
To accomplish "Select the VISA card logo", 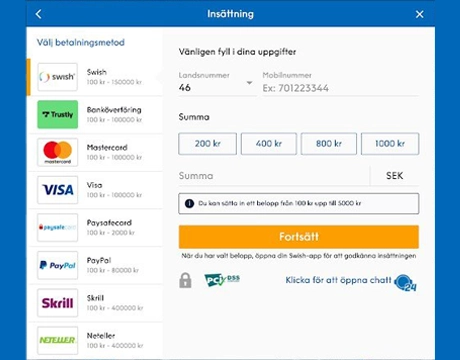I will tap(57, 190).
